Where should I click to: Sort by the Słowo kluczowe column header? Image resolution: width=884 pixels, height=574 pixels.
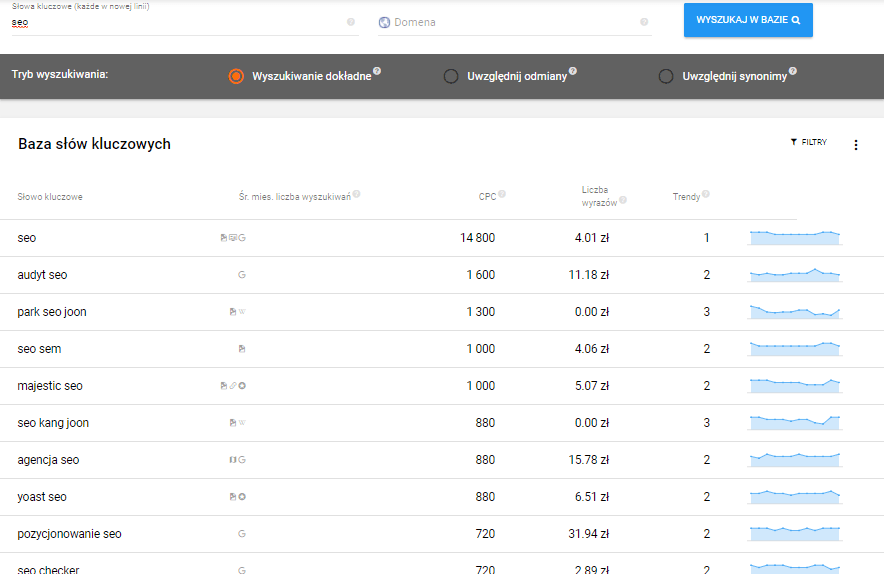(50, 197)
